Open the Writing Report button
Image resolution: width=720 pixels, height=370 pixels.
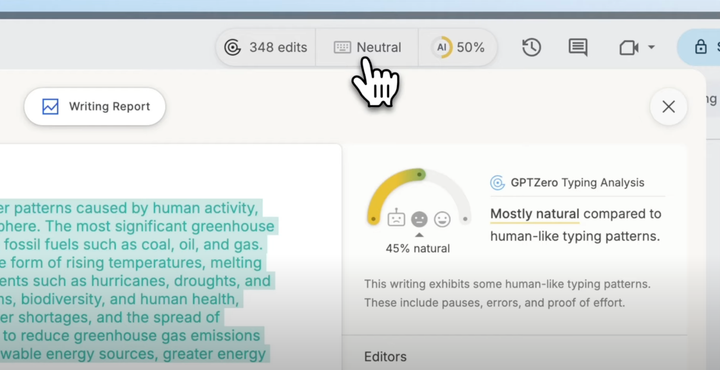pos(95,107)
